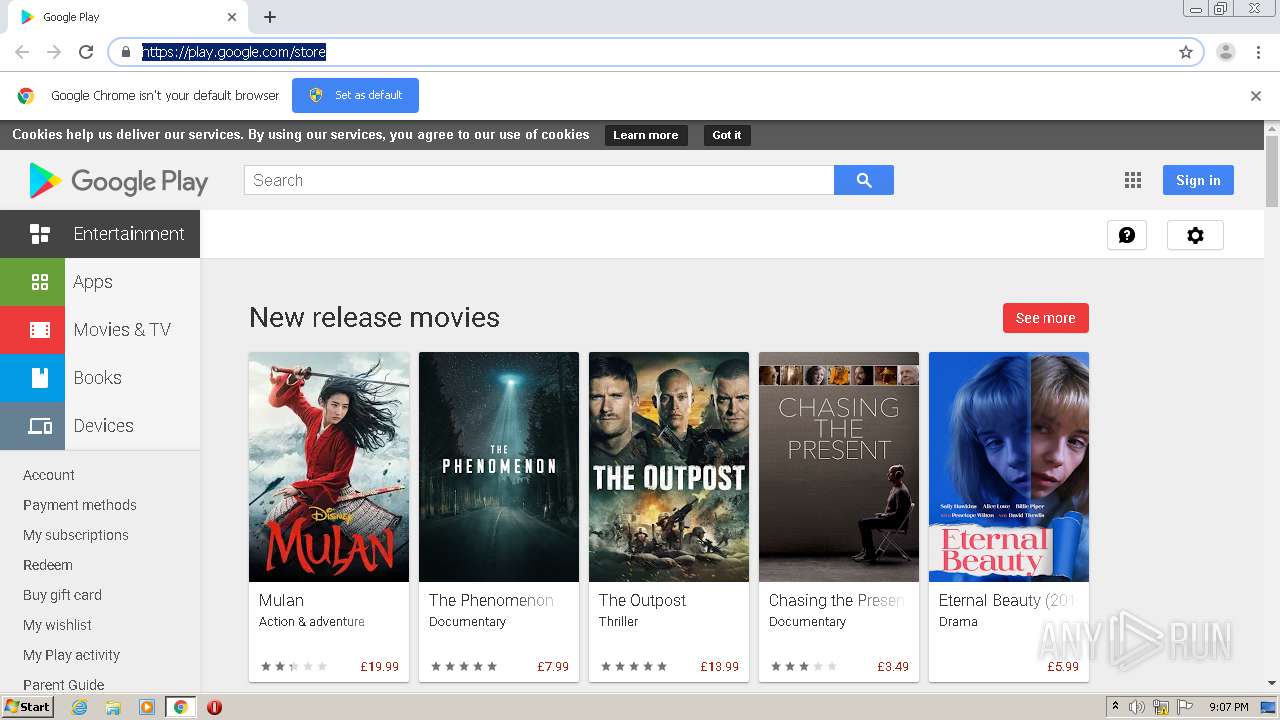This screenshot has width=1280, height=720.
Task: Click New release movies heading
Action: [374, 317]
